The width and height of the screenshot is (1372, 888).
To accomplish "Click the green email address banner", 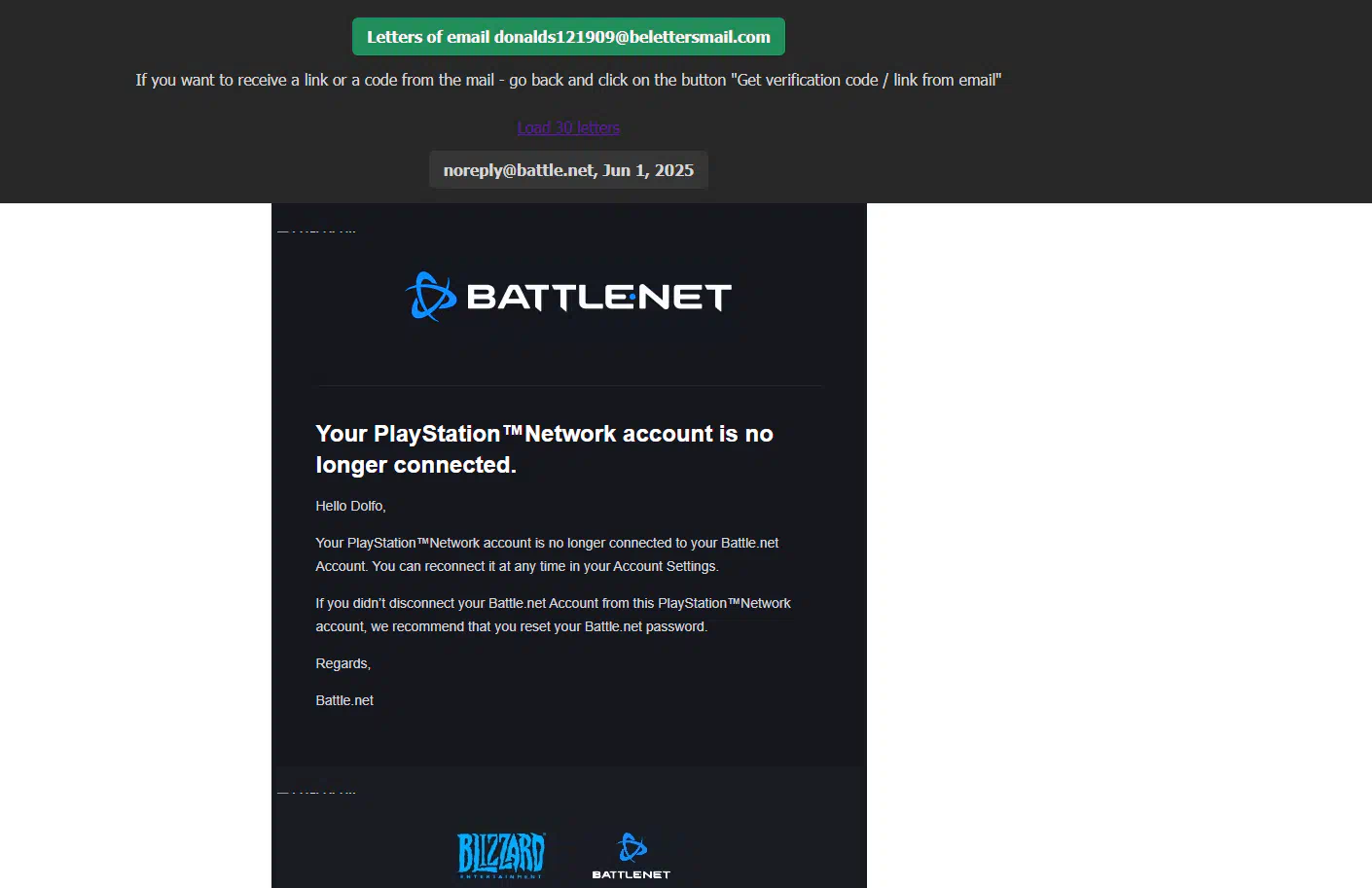I will (568, 37).
